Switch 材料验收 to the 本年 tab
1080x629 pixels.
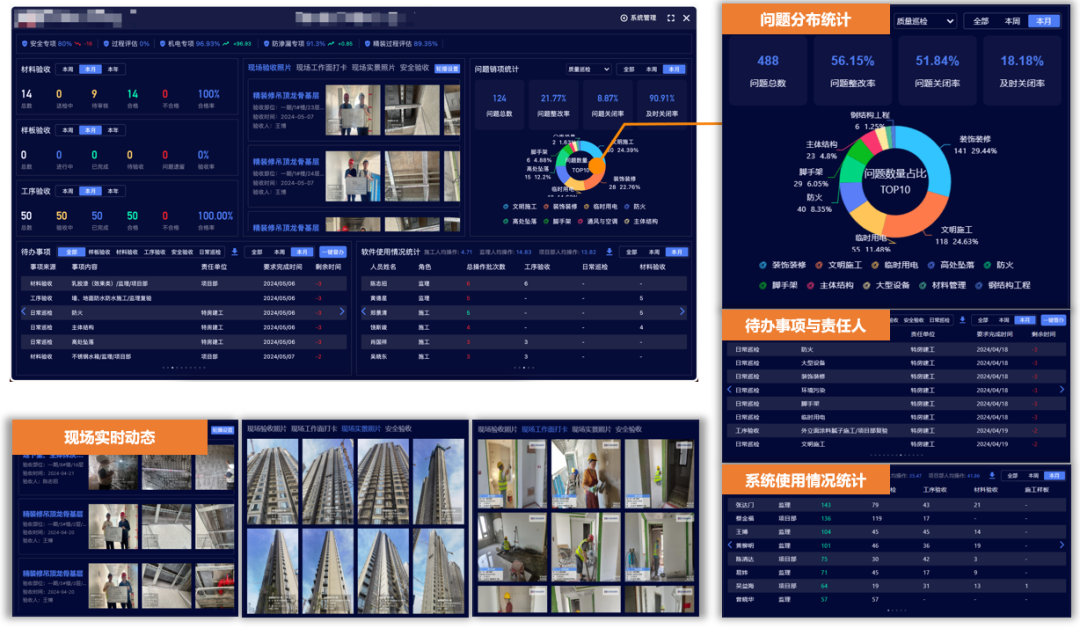(x=112, y=70)
